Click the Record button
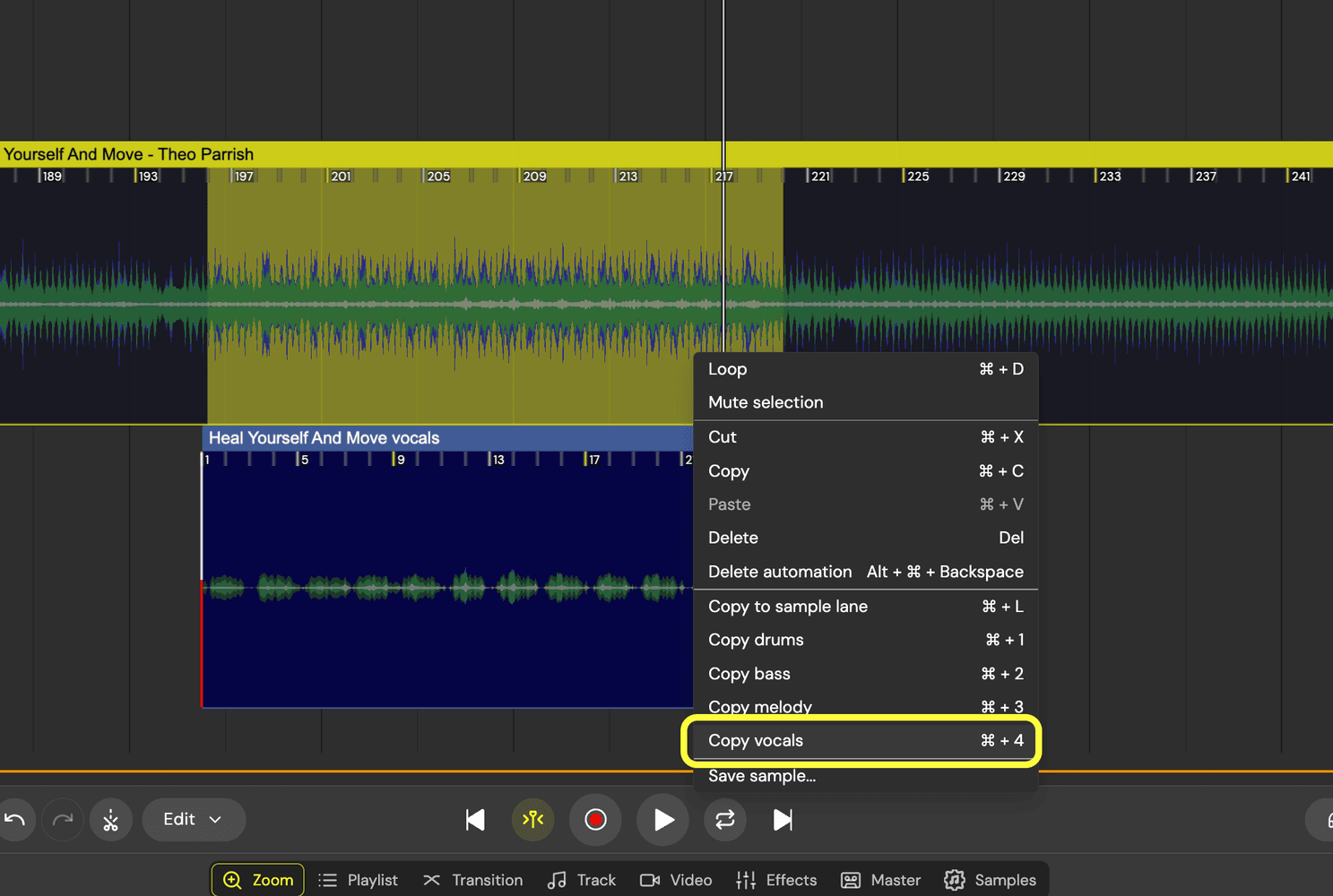 (595, 819)
